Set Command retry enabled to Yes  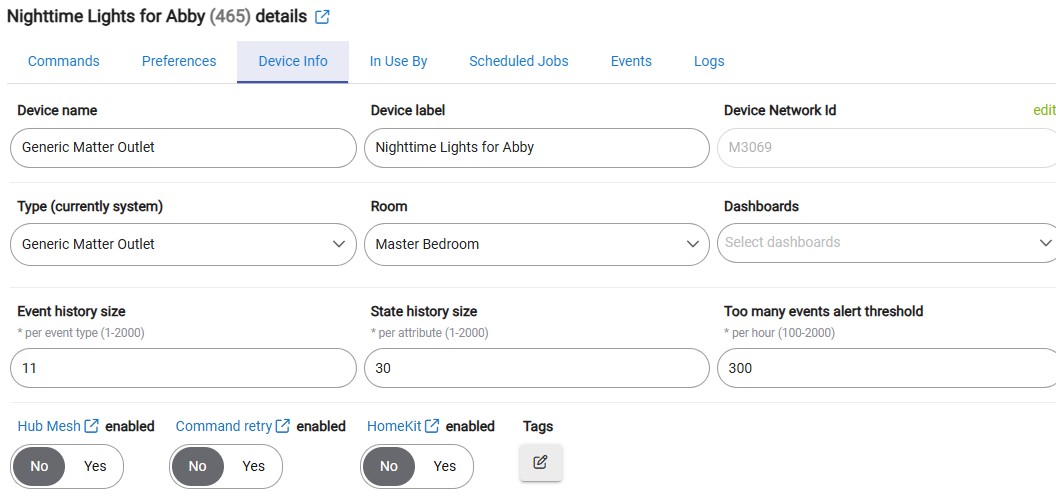pos(253,466)
